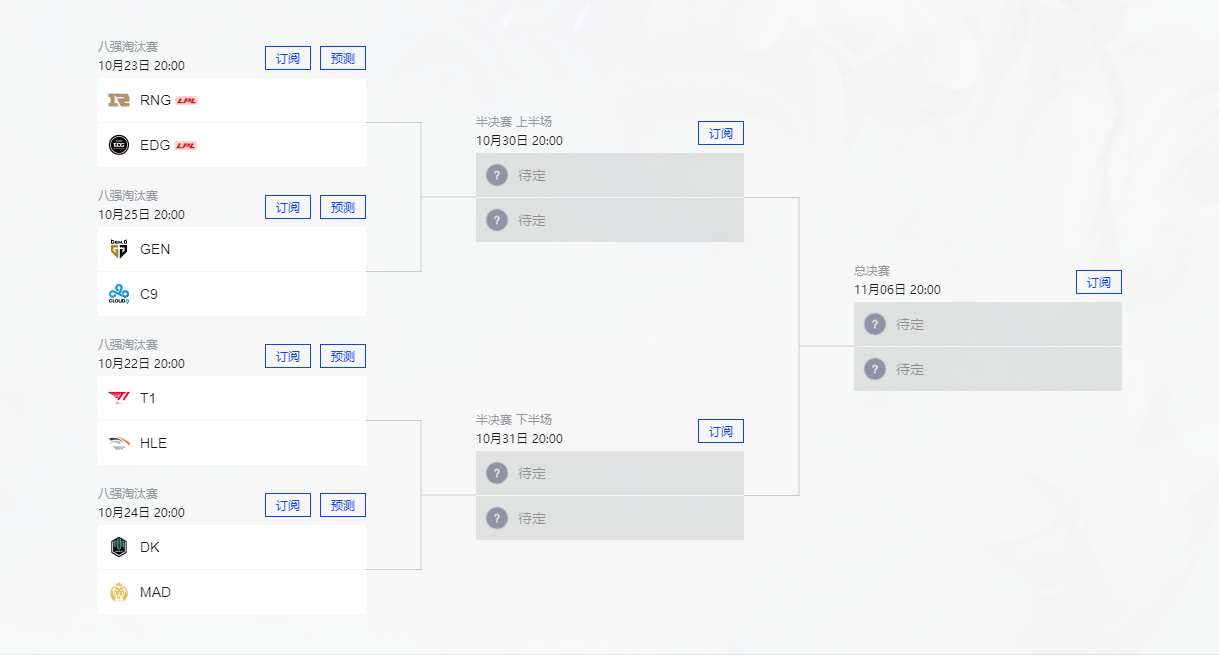Click the EDG team logo
Viewport: 1219px width, 655px height.
[119, 145]
